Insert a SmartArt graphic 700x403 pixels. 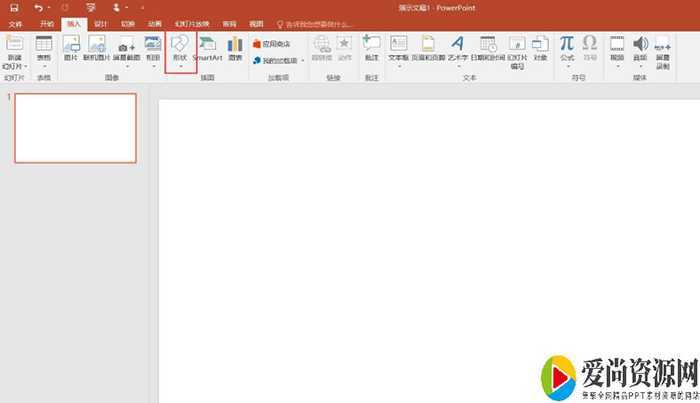208,49
